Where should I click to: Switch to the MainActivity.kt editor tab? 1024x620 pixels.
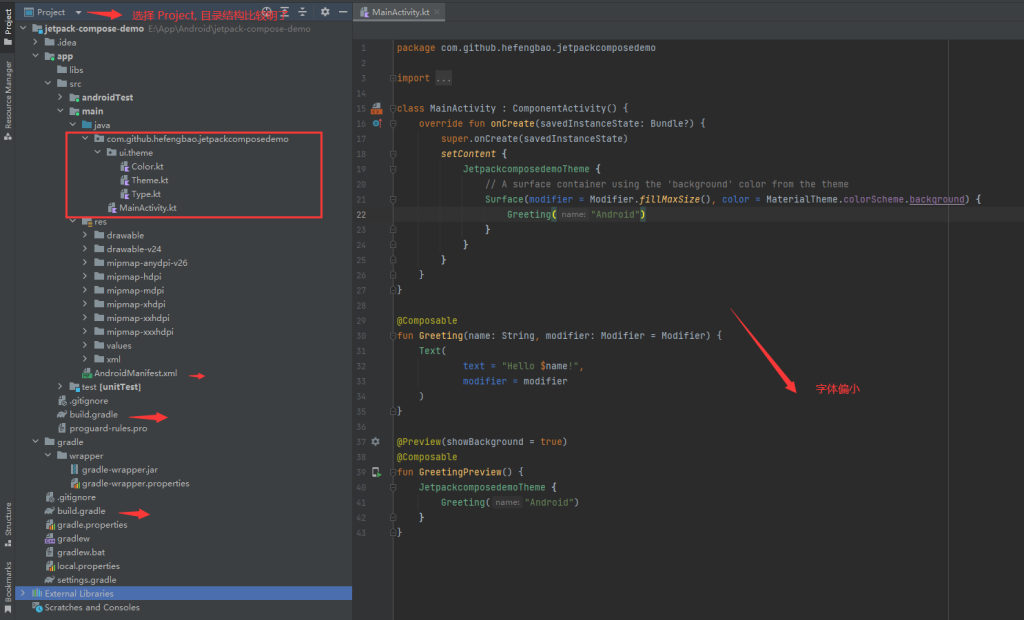coord(398,11)
